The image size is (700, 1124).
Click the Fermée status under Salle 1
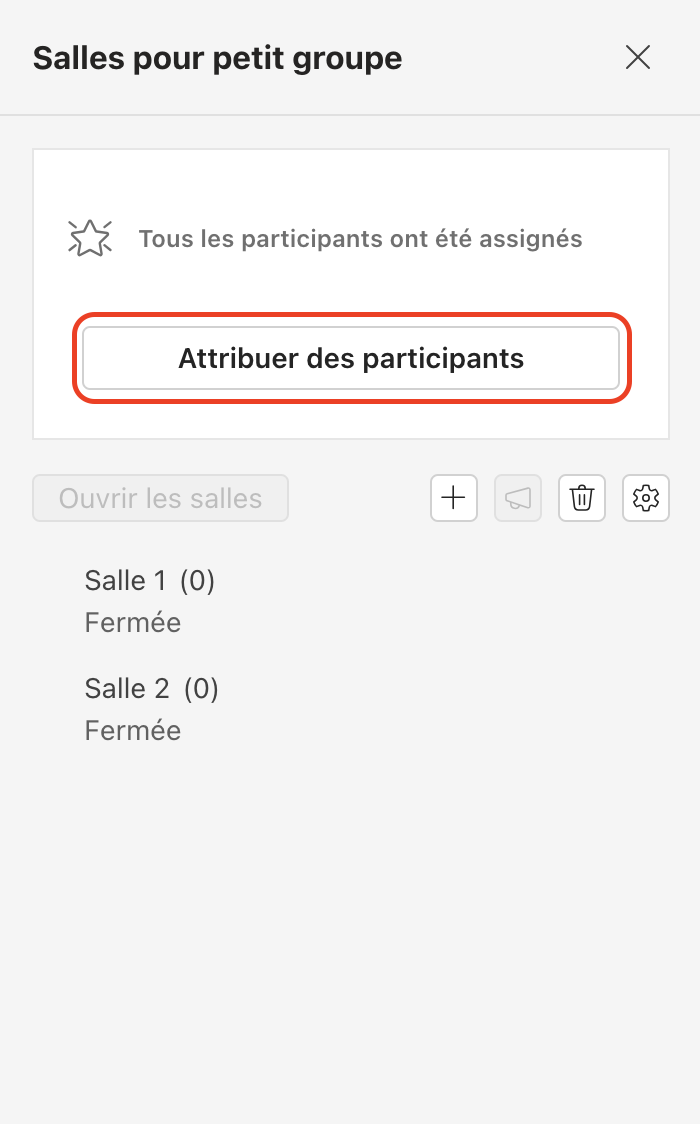click(x=133, y=622)
